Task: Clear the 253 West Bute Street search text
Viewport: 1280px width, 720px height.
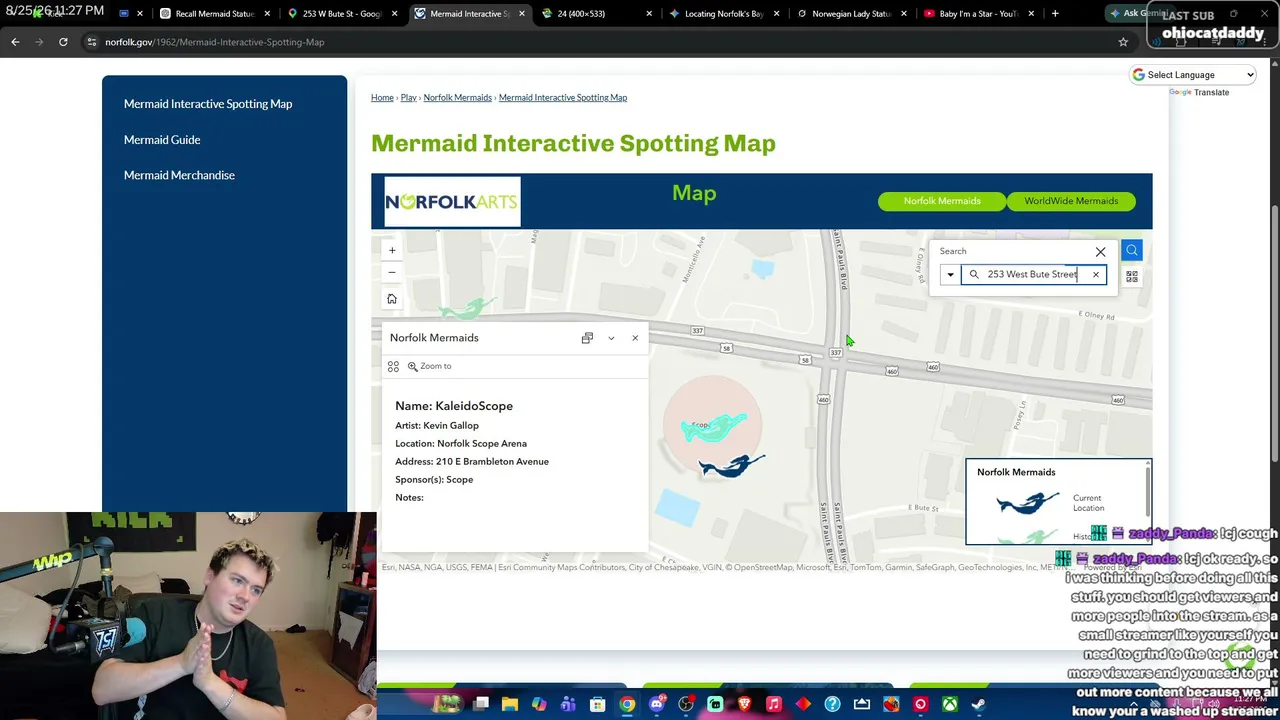Action: [1095, 274]
